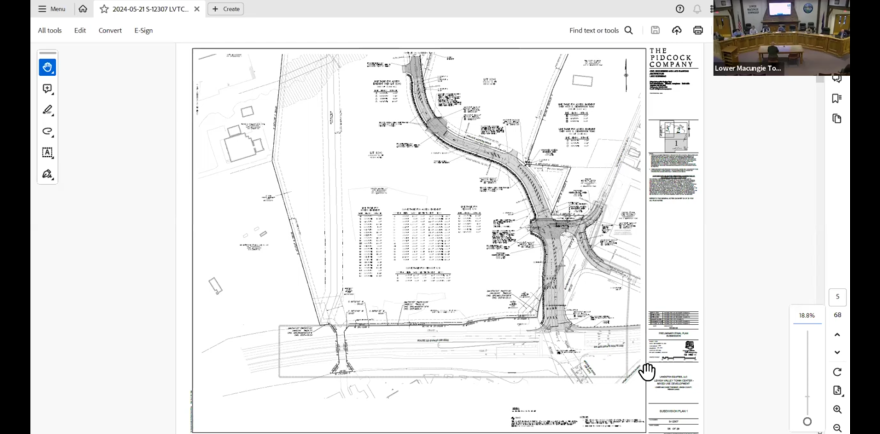Click Find text or tools search

click(x=601, y=30)
